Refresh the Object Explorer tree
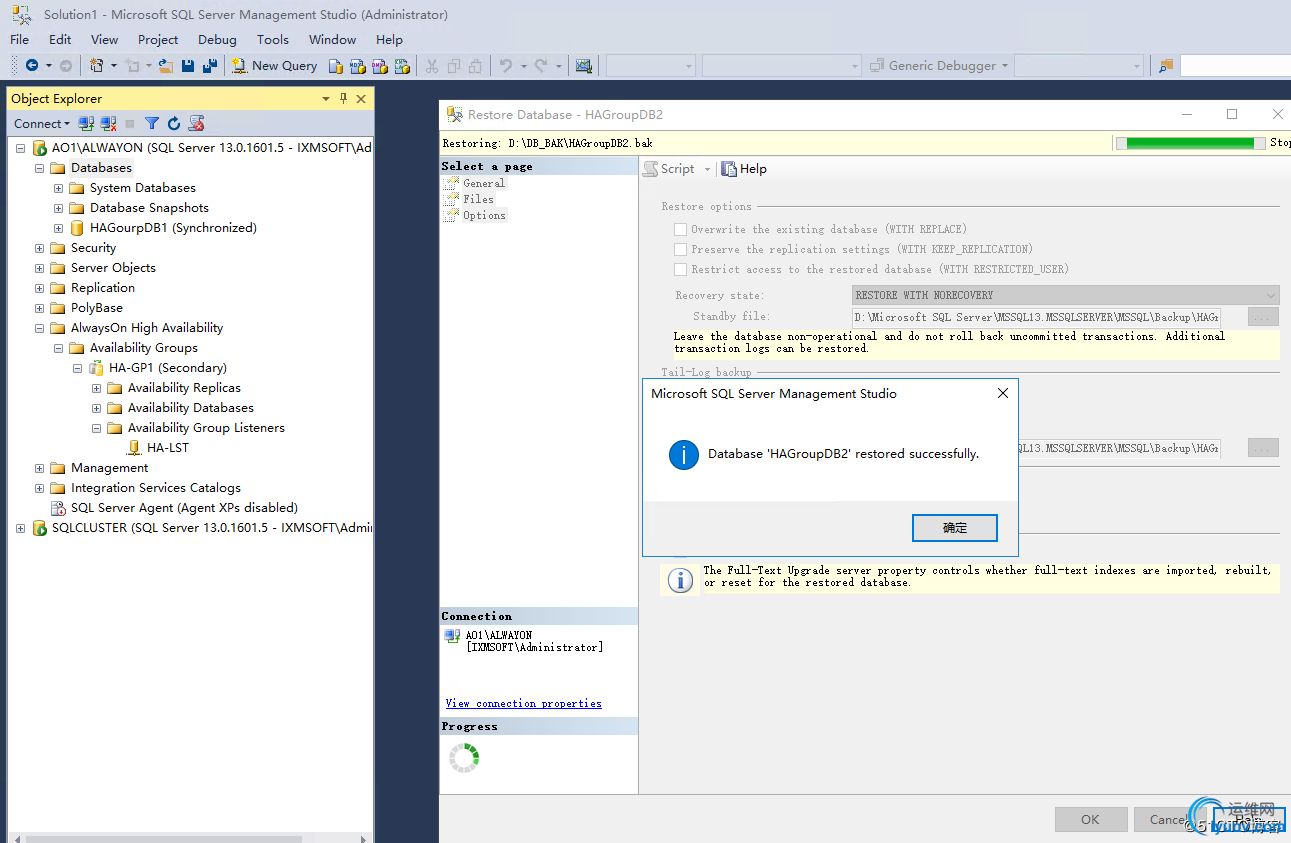The height and width of the screenshot is (843, 1291). coord(174,123)
